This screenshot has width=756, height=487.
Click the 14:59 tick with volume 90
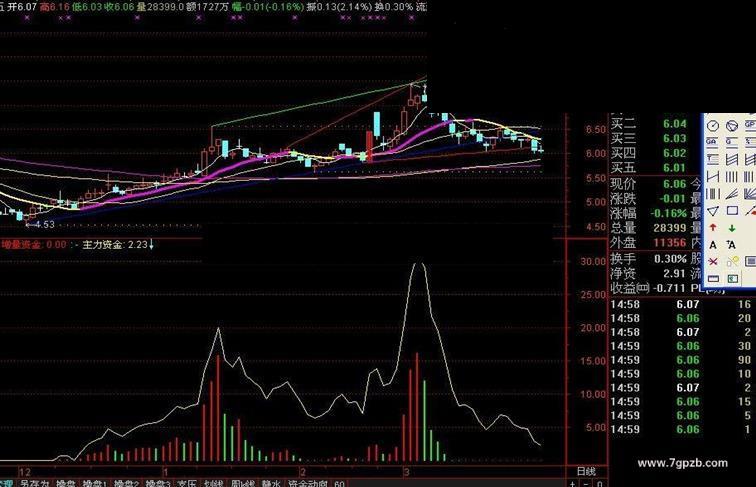click(681, 360)
